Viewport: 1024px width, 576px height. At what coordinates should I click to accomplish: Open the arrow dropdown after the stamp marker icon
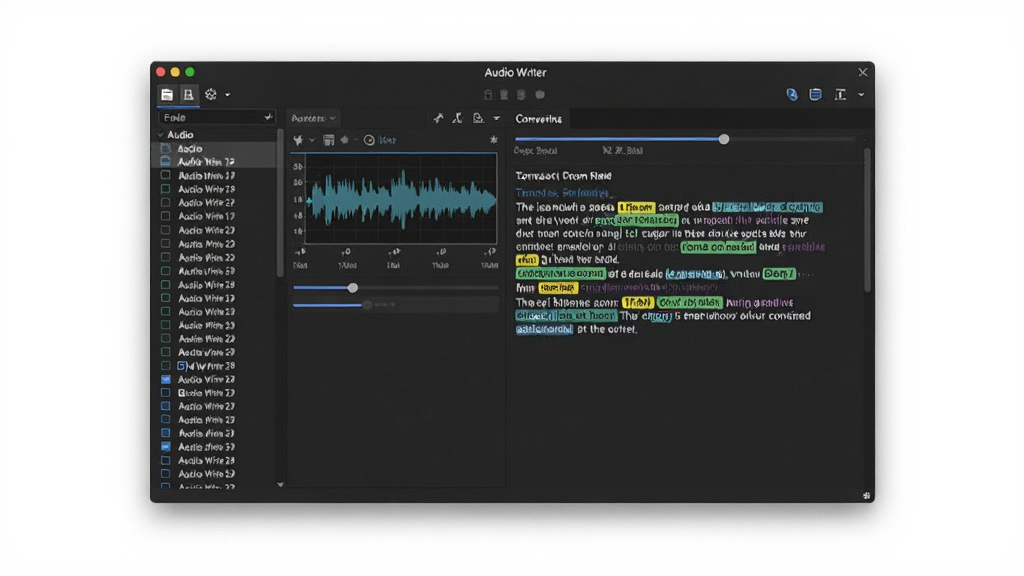496,119
